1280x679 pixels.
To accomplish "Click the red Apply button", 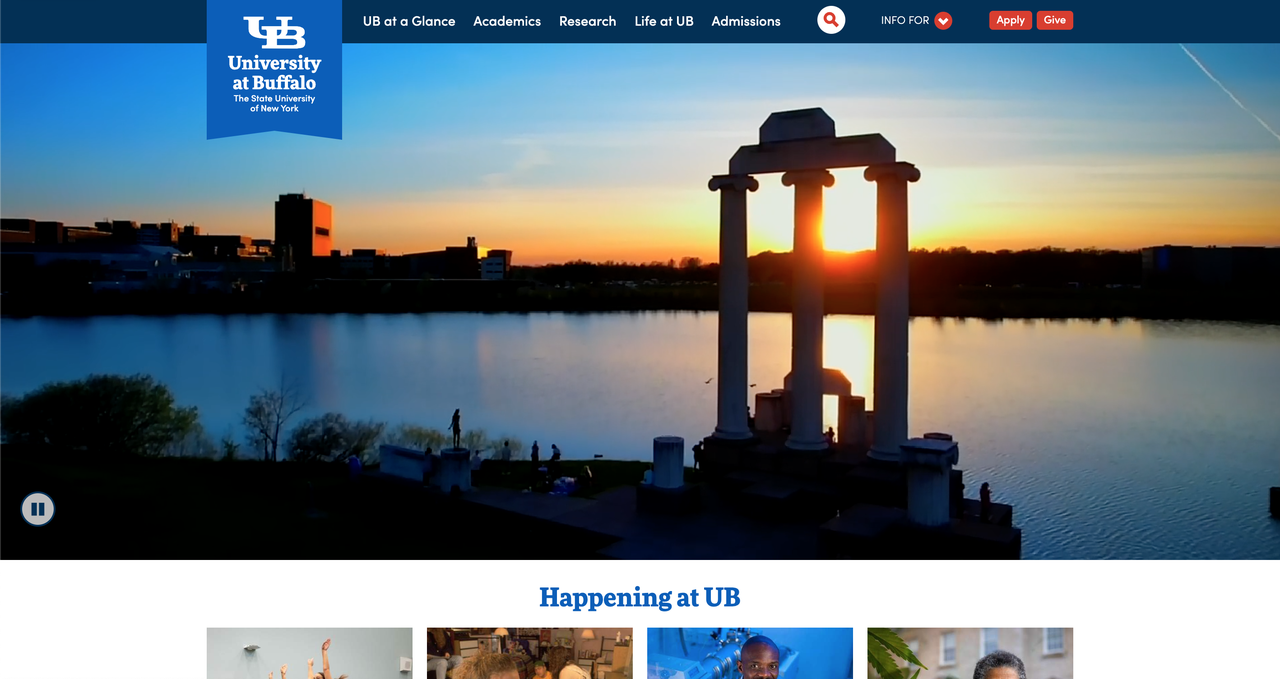I will pos(1010,20).
